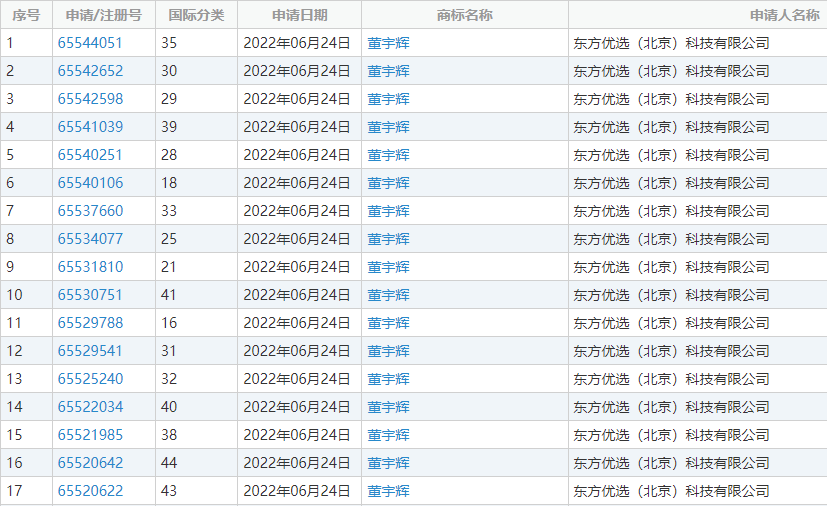Select international class 39 cell
The width and height of the screenshot is (827, 506).
click(x=196, y=127)
